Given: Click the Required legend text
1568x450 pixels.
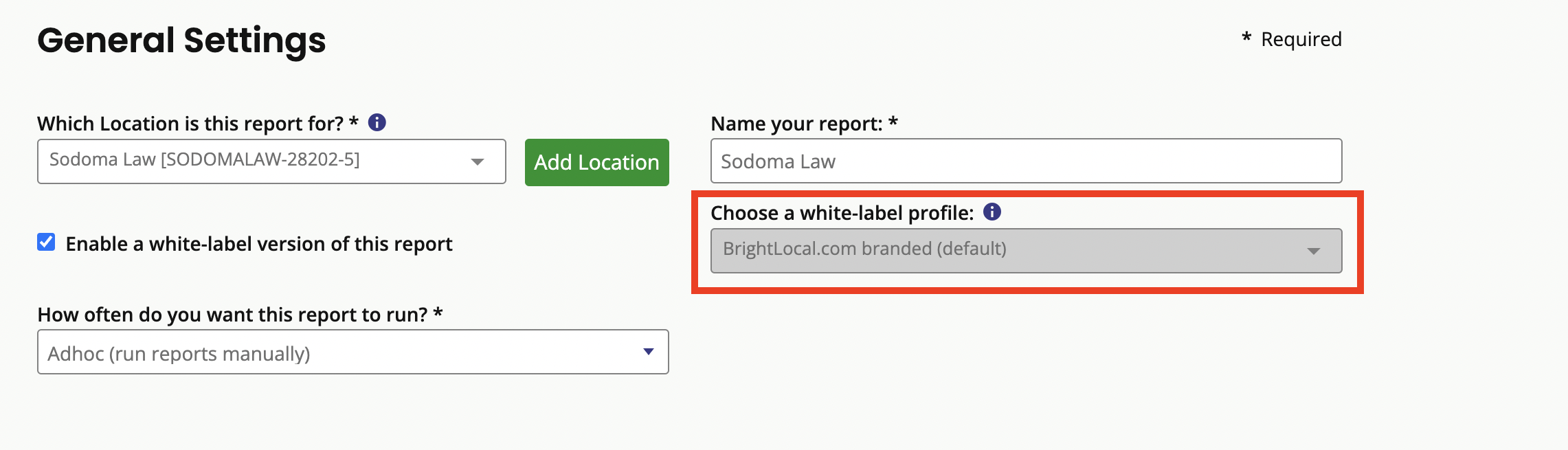Looking at the screenshot, I should pyautogui.click(x=1301, y=39).
